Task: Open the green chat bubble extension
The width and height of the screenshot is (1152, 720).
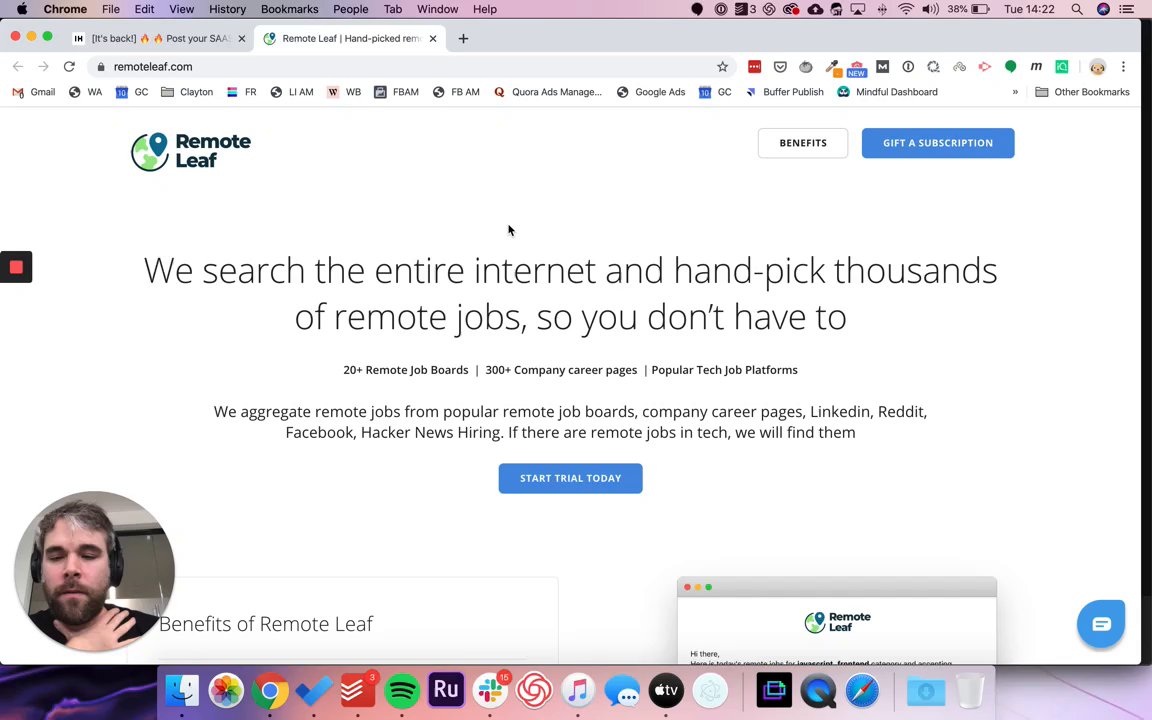Action: pyautogui.click(x=1010, y=67)
